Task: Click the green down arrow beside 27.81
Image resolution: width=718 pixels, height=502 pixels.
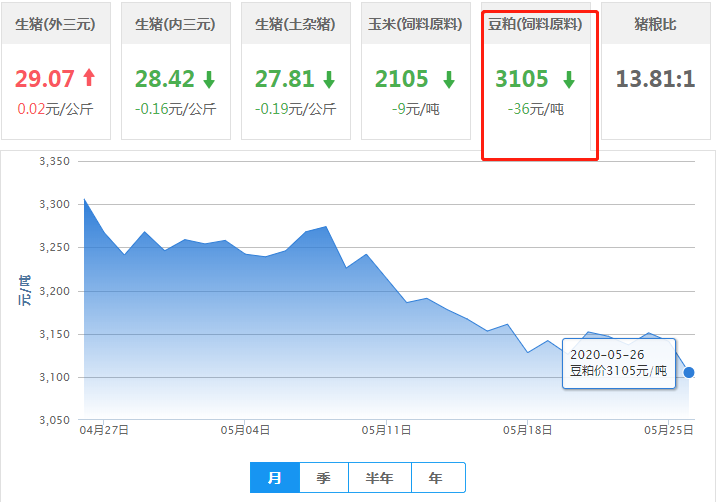Action: [x=328, y=79]
